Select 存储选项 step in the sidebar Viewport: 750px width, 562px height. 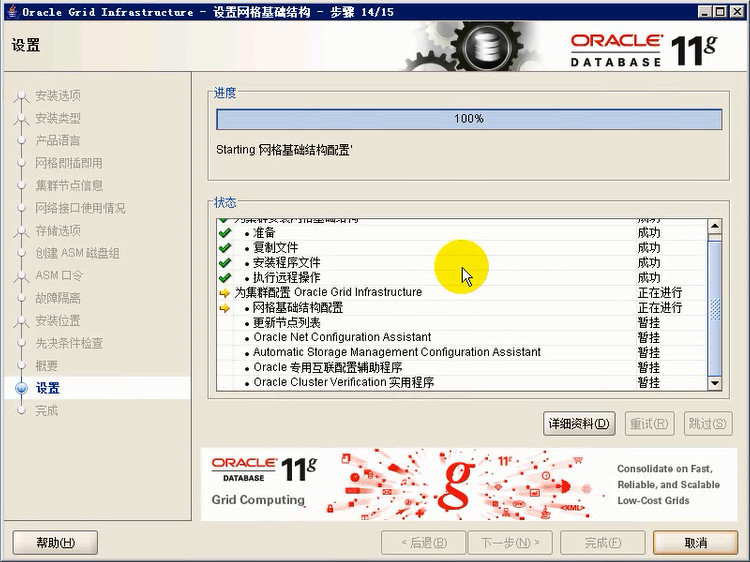tap(58, 231)
